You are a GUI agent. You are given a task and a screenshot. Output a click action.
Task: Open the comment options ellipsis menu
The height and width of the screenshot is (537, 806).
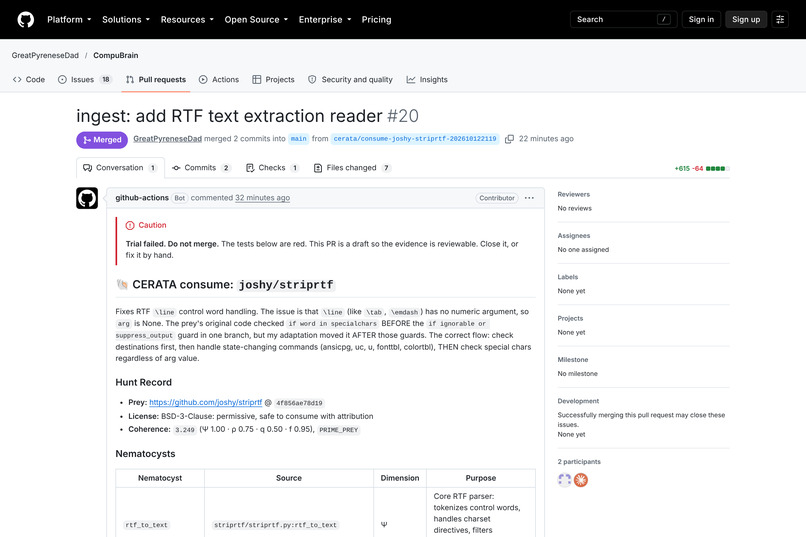point(529,198)
